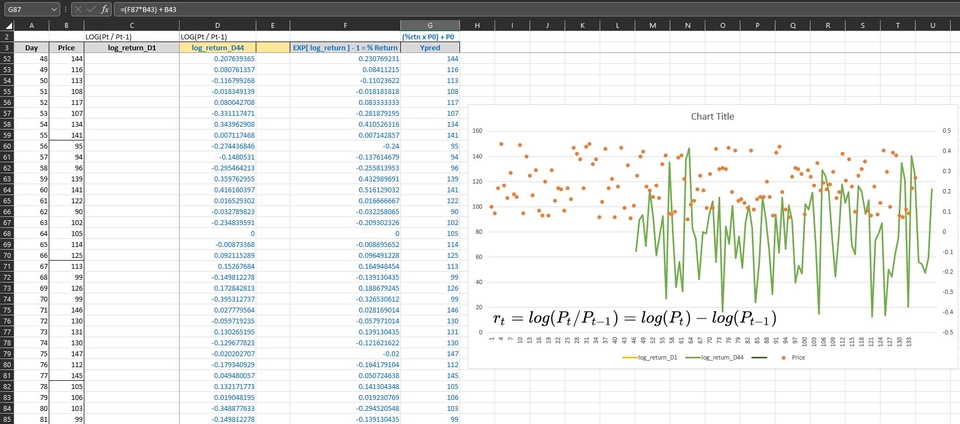Click the log_return_D1 header cell
This screenshot has width=960, height=424.
[132, 48]
